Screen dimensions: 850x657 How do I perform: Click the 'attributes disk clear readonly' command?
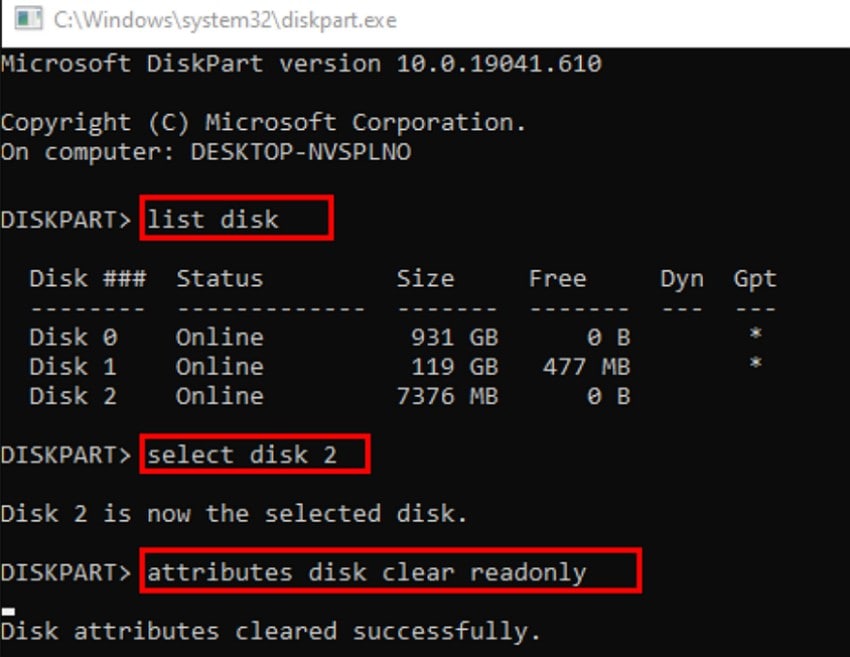coord(390,571)
